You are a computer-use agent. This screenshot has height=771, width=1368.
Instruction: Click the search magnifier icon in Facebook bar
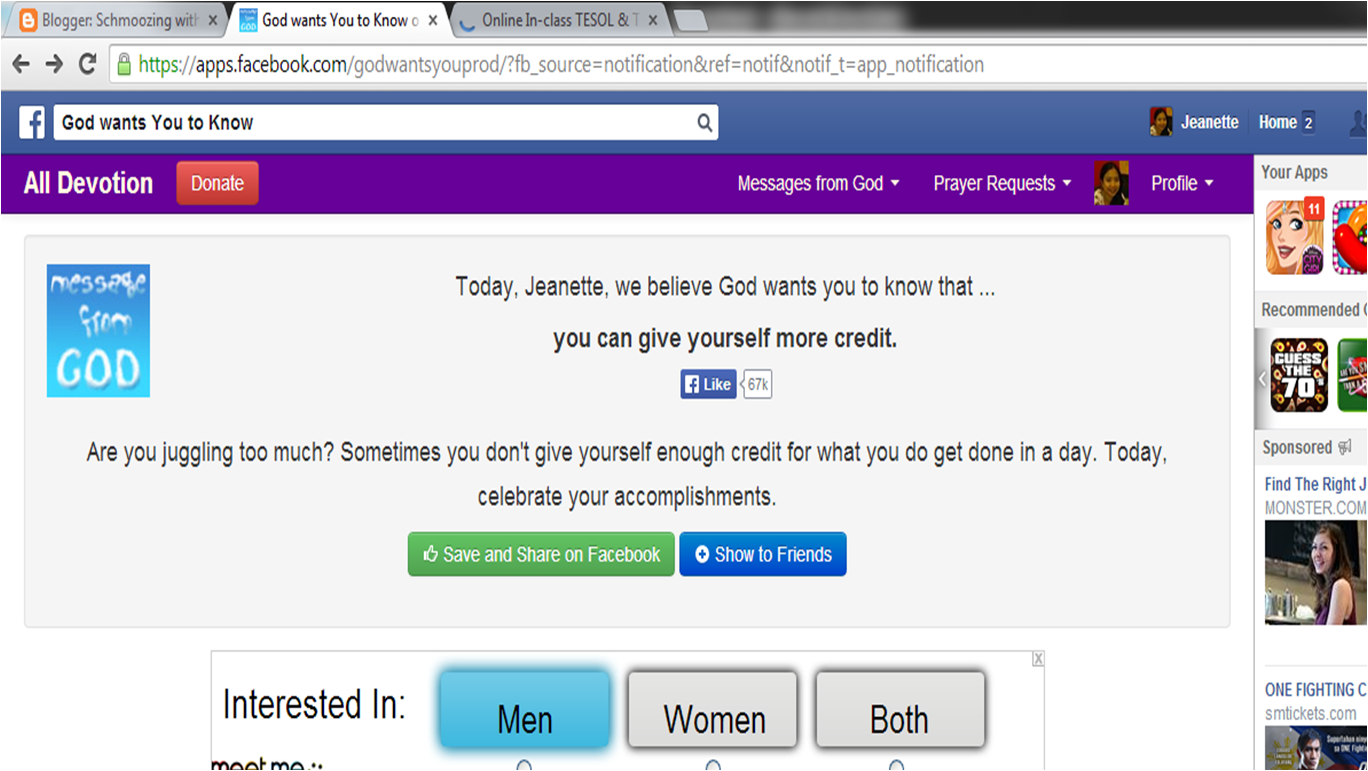coord(705,123)
